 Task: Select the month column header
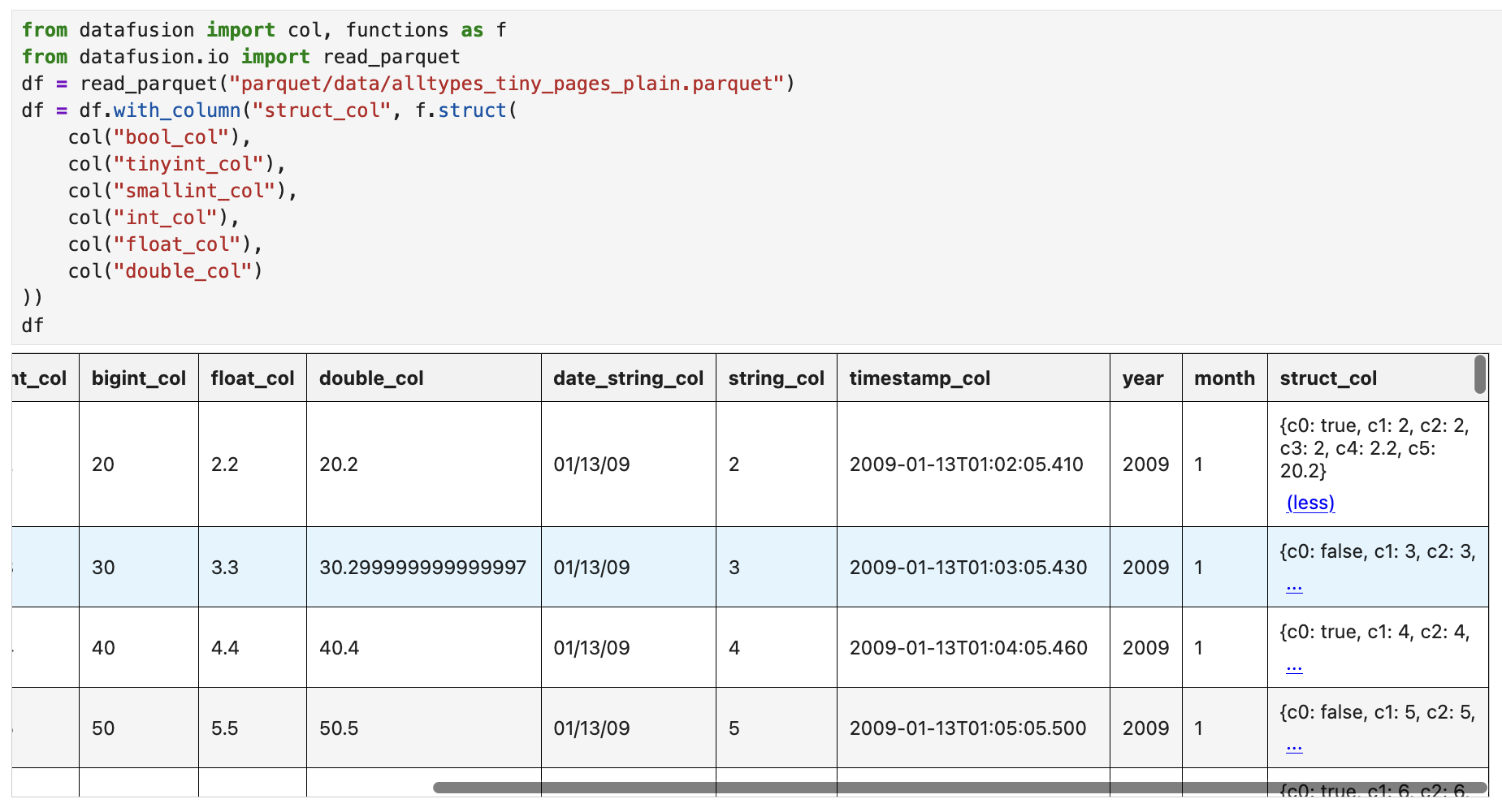coord(1224,378)
